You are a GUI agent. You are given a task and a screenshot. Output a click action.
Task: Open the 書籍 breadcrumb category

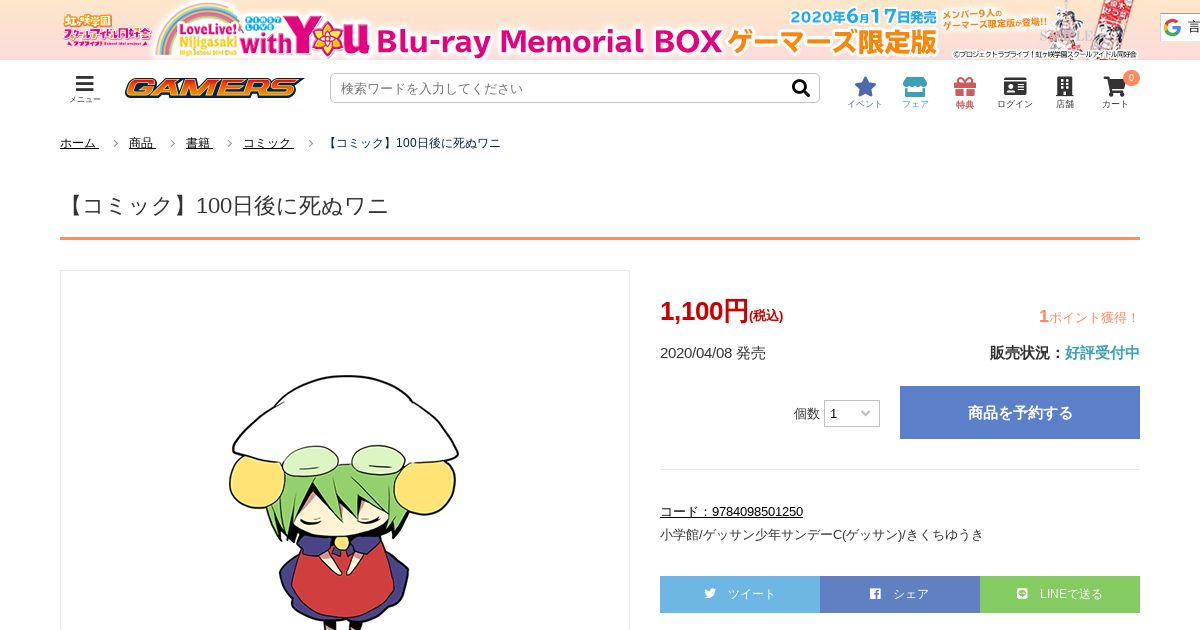coord(199,143)
